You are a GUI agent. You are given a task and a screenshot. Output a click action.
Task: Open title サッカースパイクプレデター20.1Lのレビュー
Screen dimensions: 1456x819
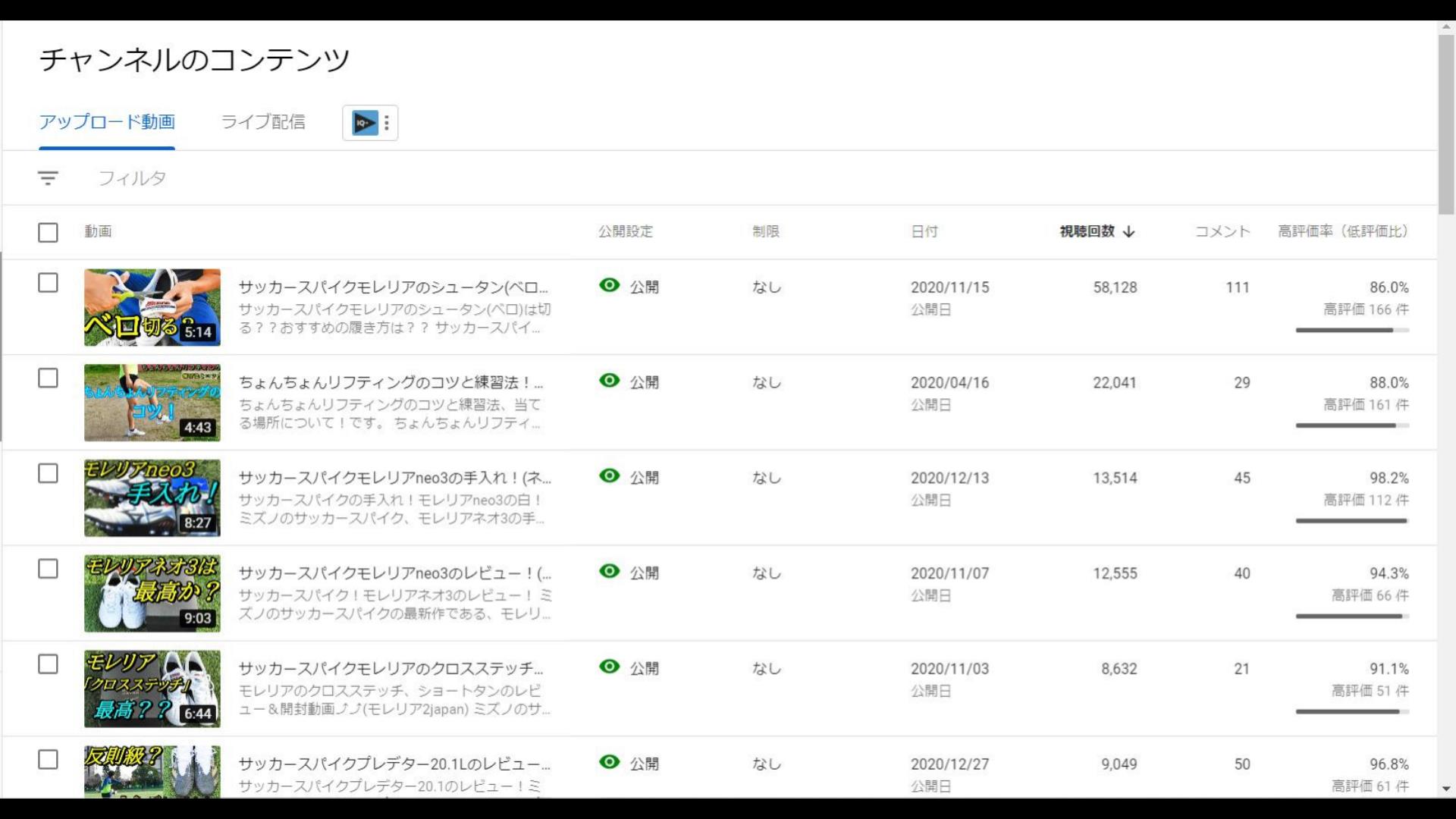click(394, 764)
